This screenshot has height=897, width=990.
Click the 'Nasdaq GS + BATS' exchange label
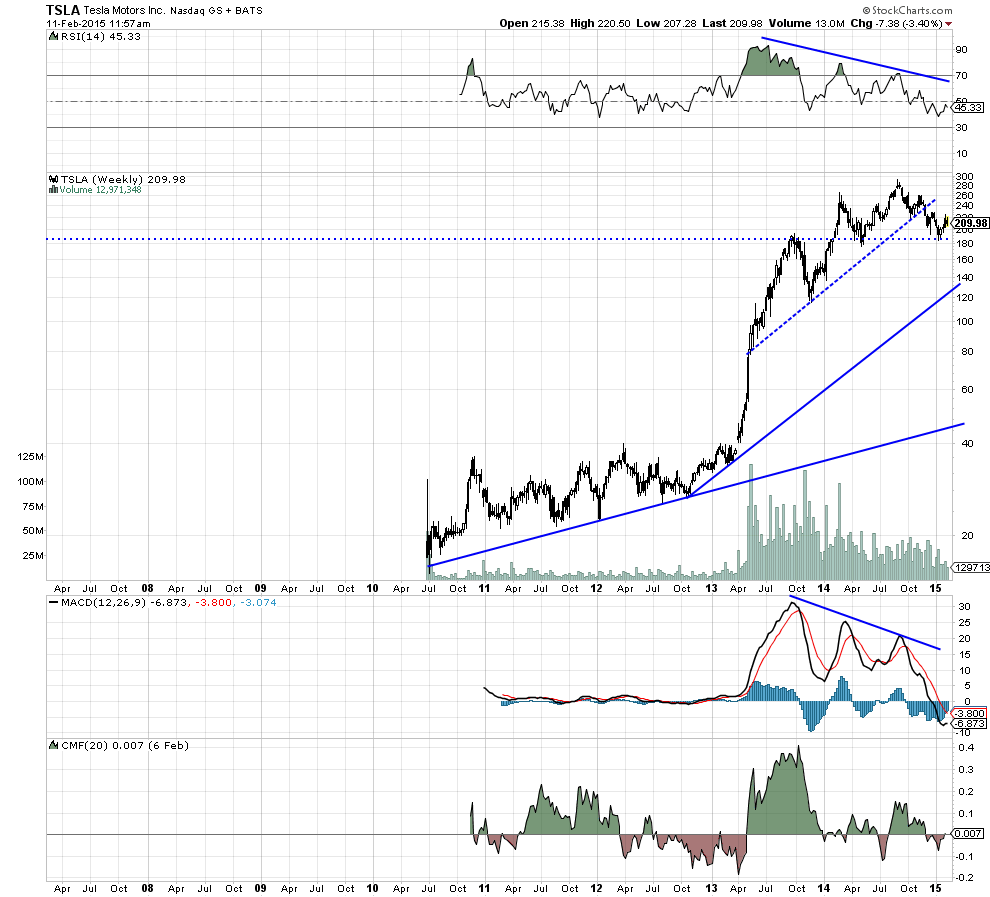point(217,11)
